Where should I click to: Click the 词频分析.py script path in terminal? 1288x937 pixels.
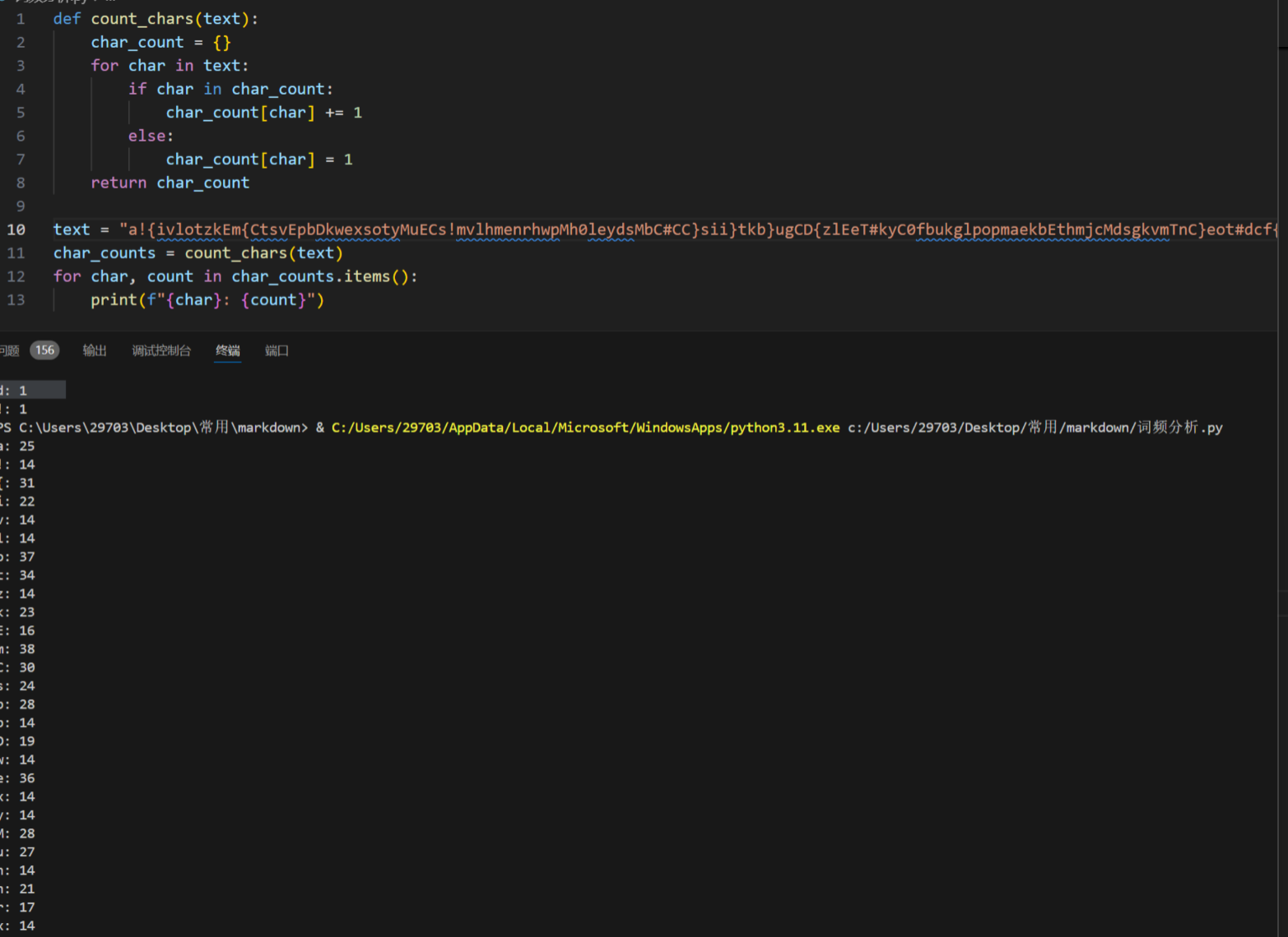pos(1035,428)
